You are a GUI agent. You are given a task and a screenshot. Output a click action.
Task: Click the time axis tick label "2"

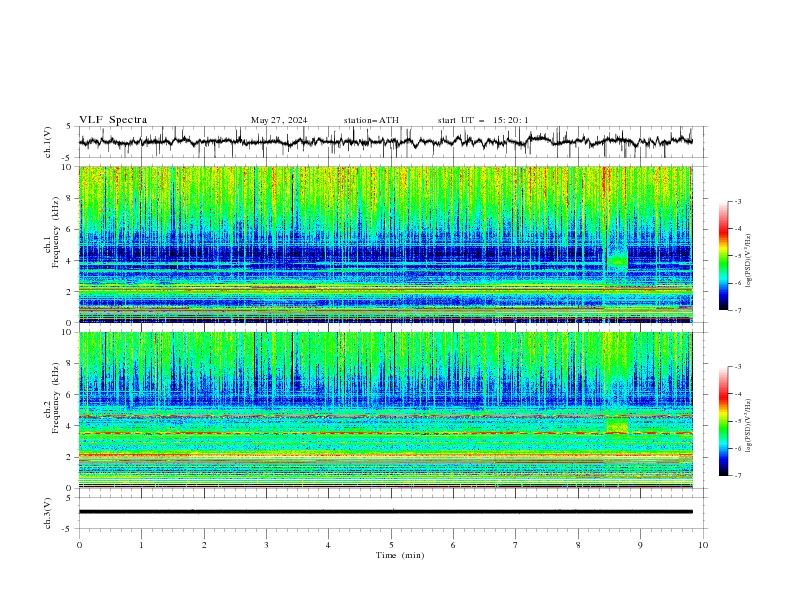pyautogui.click(x=204, y=545)
